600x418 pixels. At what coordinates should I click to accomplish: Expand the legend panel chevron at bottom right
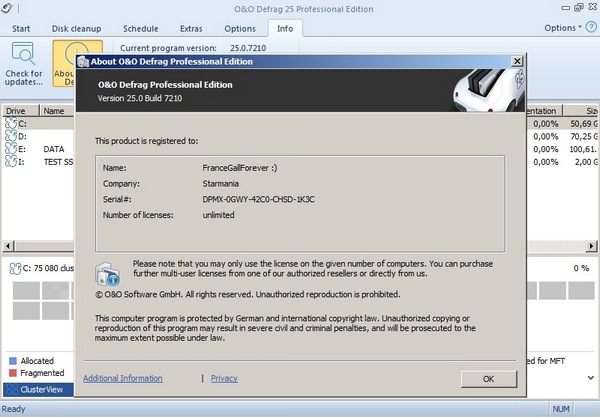591,378
